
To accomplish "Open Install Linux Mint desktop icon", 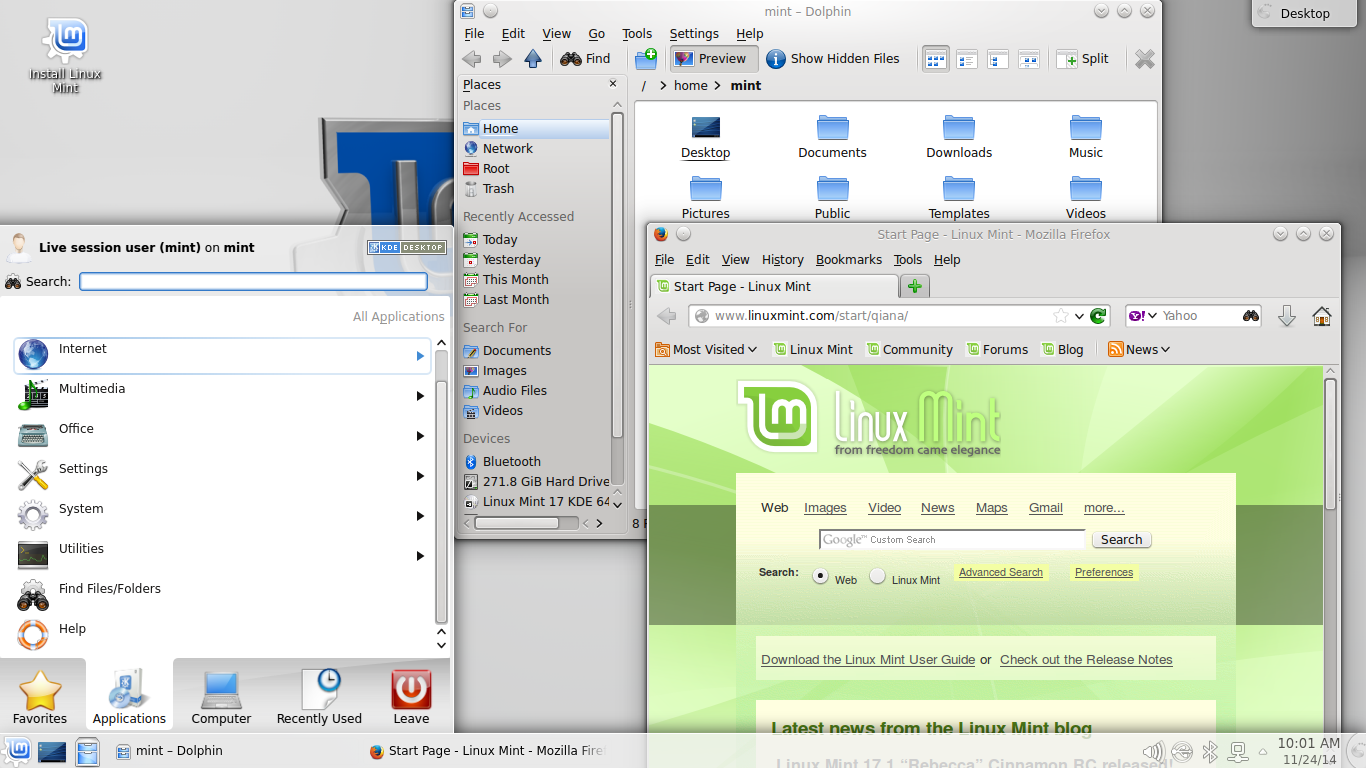I will pos(65,55).
